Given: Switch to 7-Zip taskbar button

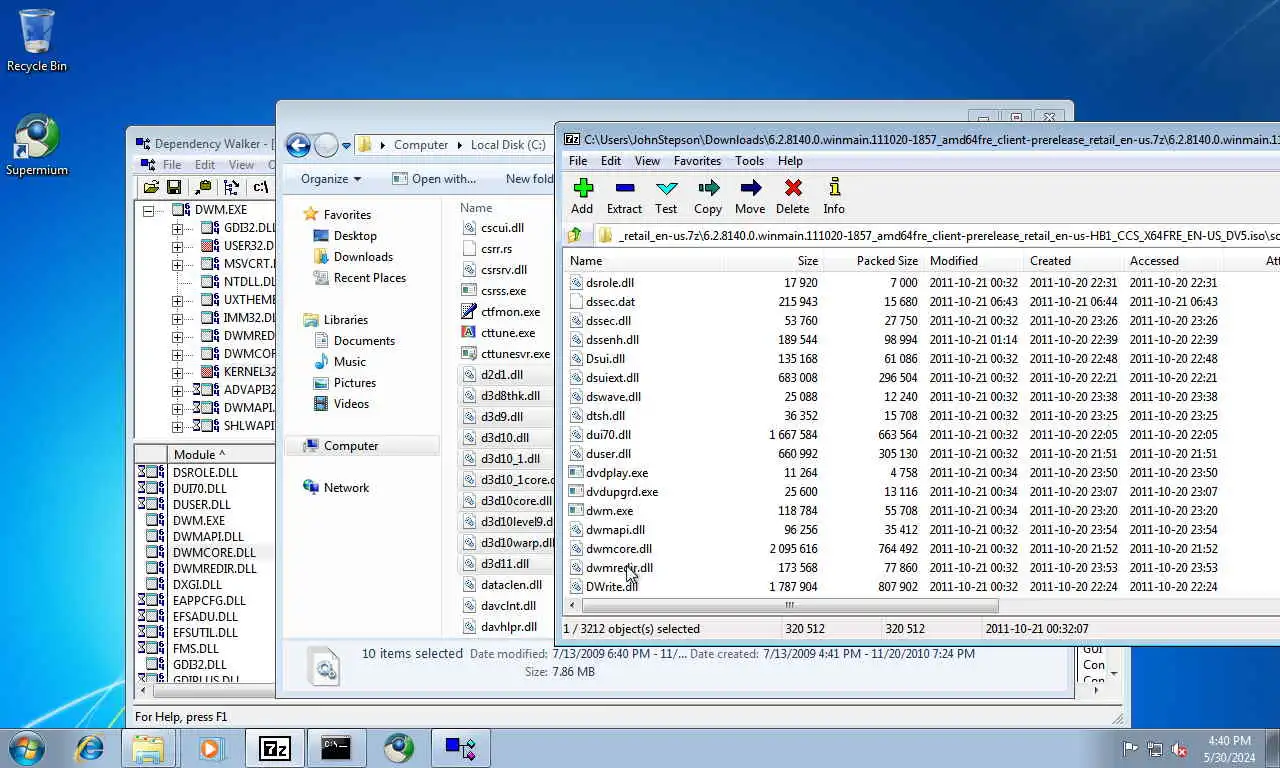Looking at the screenshot, I should pos(274,747).
